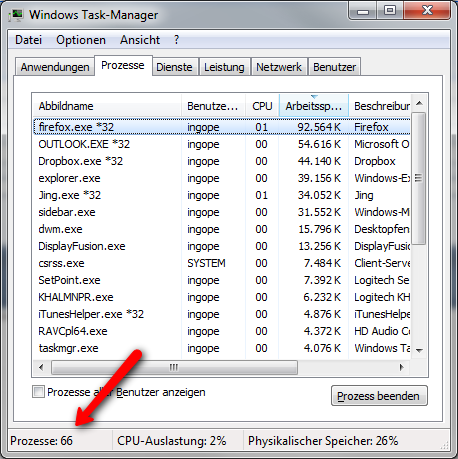The height and width of the screenshot is (459, 458).
Task: Click the horizontal scrollbar thumb
Action: pos(174,367)
